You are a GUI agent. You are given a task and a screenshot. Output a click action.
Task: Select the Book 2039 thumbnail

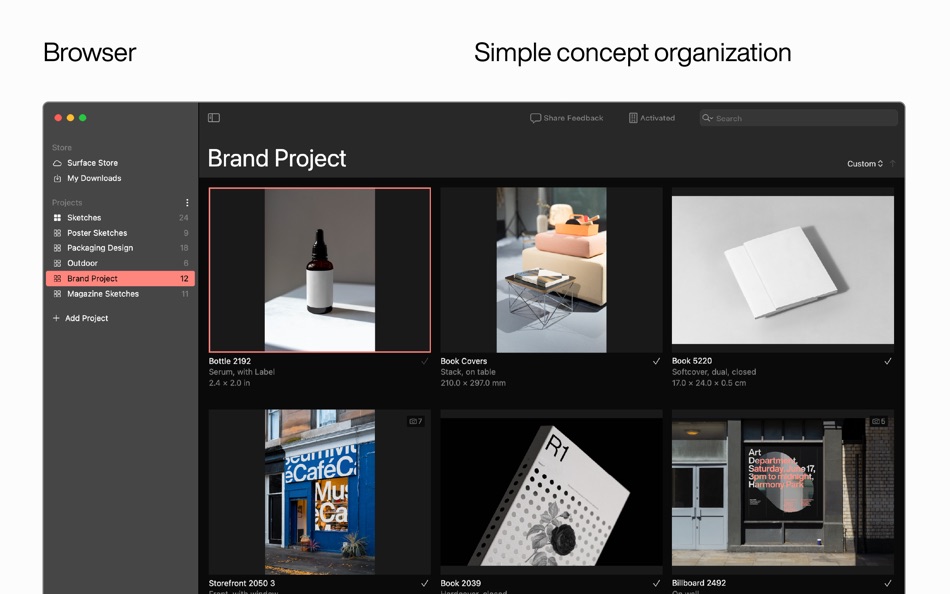(551, 492)
